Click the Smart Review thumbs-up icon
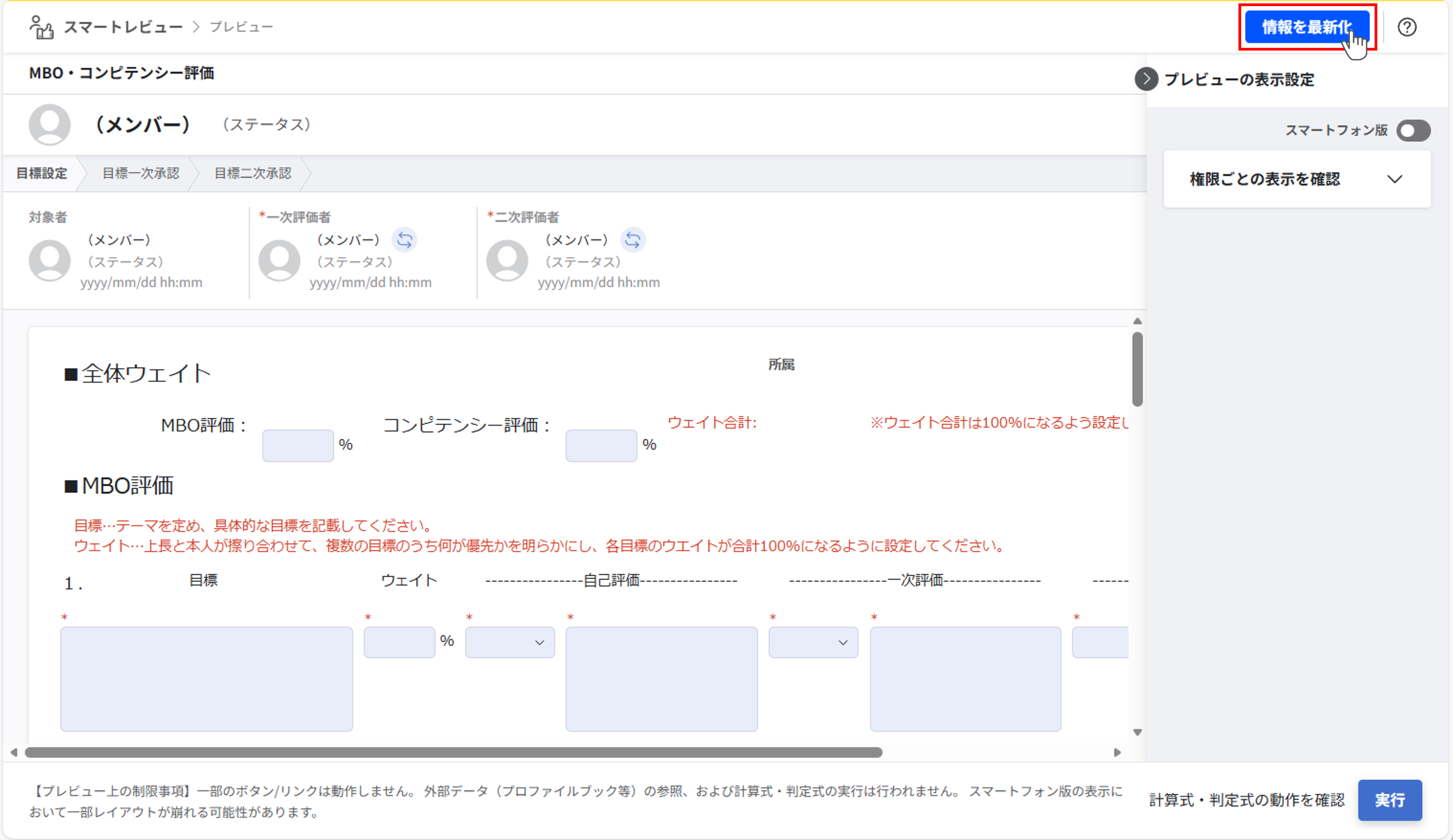 41,27
